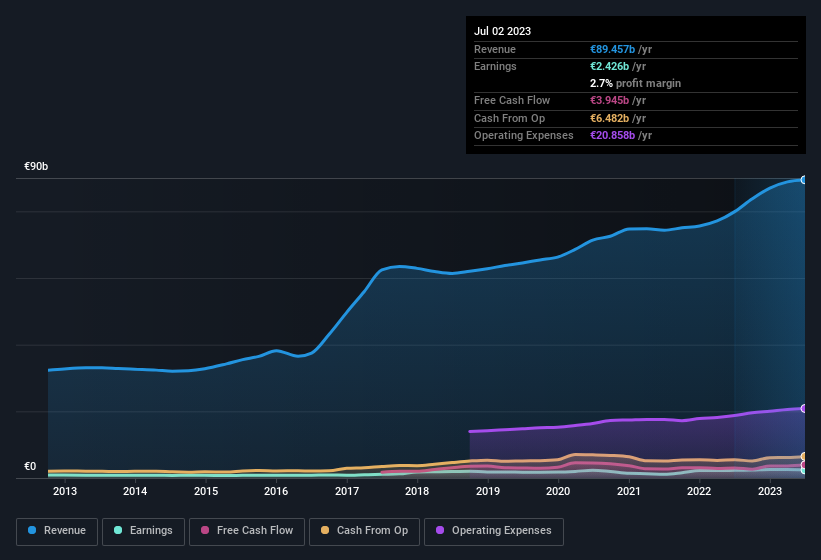Toggle the Earnings legend button
This screenshot has height=560, width=821.
pos(143,531)
